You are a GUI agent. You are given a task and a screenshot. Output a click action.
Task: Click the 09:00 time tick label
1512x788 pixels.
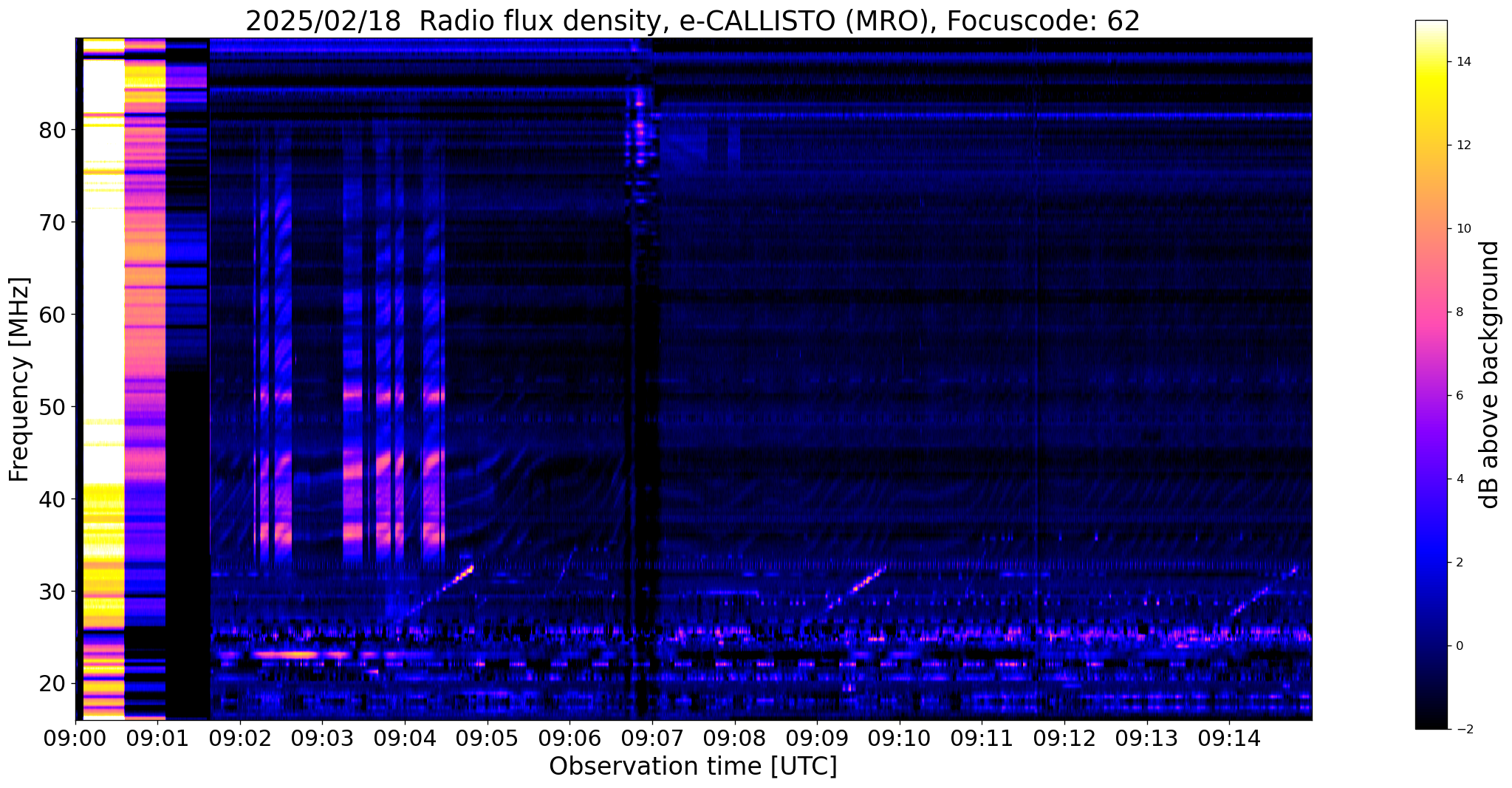click(x=75, y=738)
